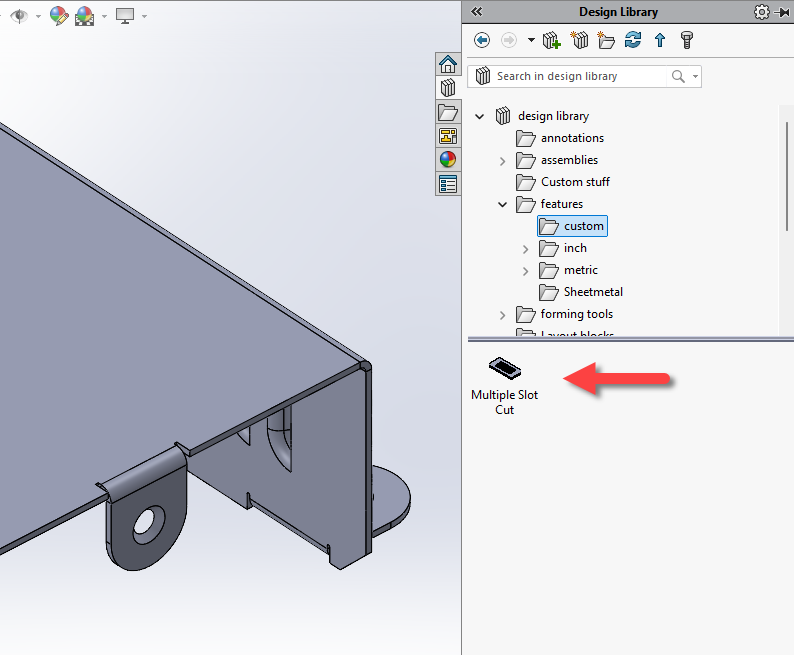Open the View Palette tab
Screen dimensions: 794x655
click(448, 136)
